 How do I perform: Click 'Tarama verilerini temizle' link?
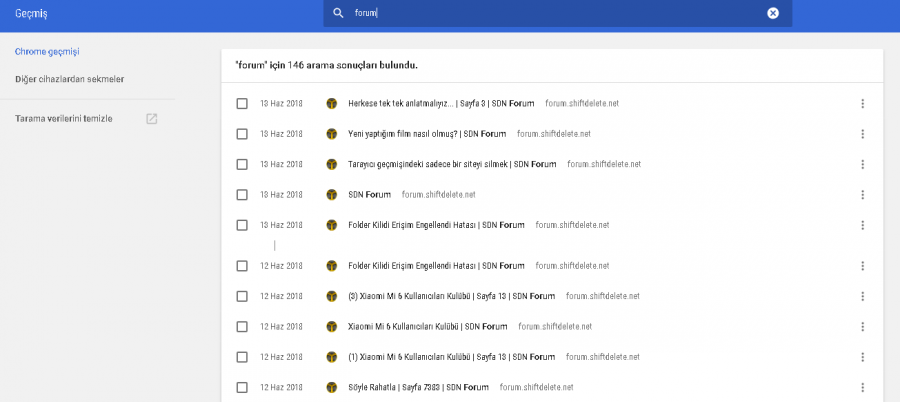tap(64, 119)
